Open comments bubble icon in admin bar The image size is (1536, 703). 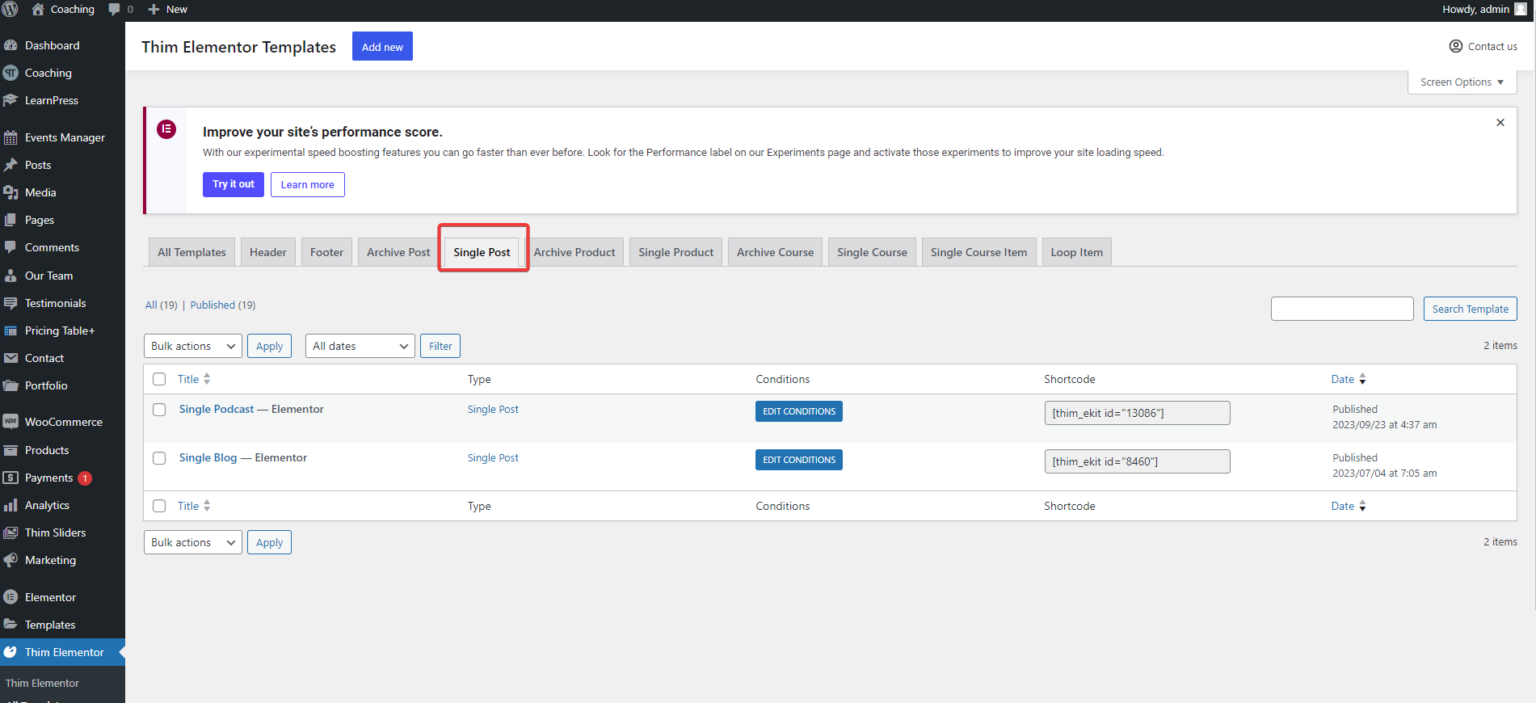click(114, 9)
